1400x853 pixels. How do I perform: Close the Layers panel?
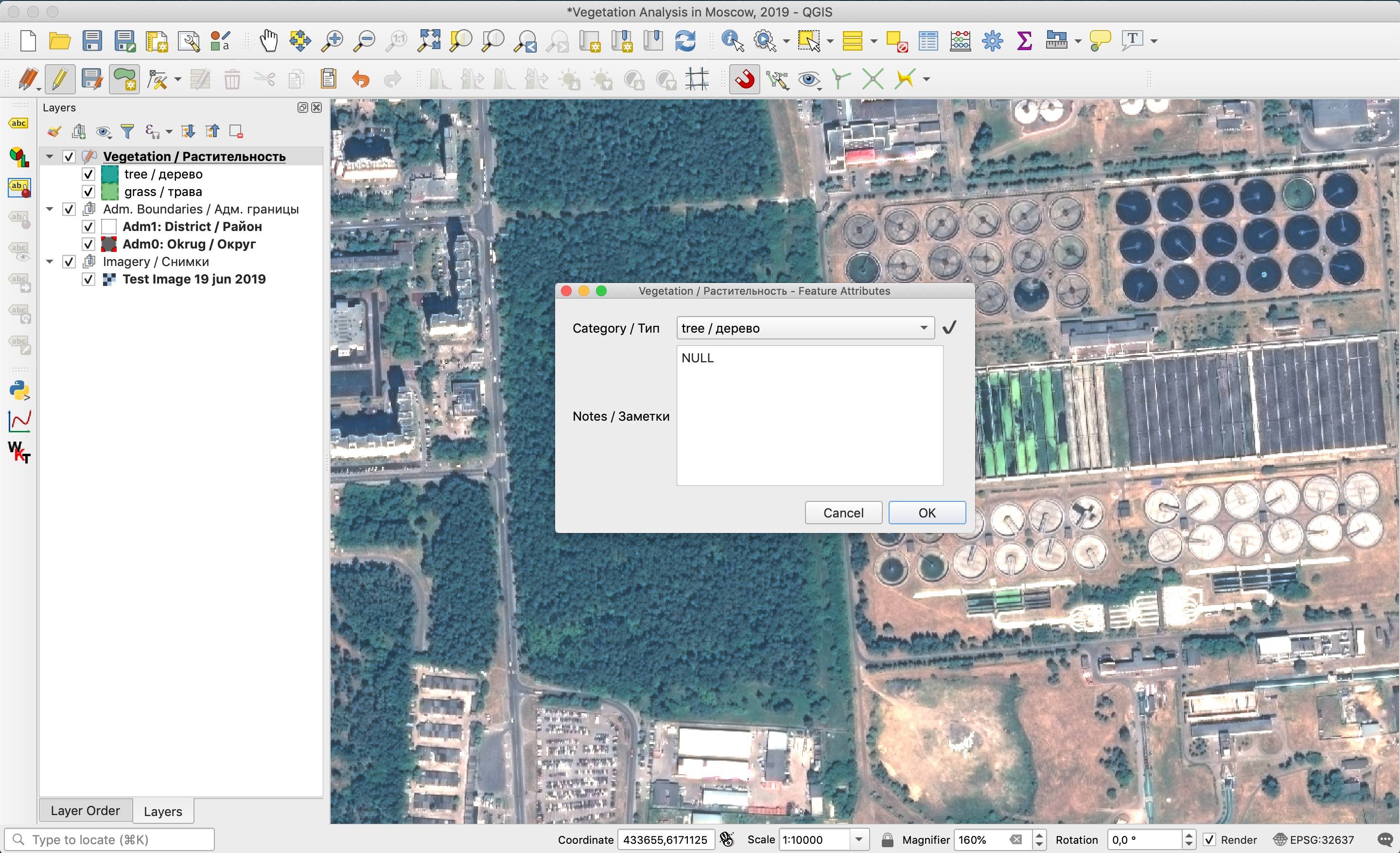317,107
